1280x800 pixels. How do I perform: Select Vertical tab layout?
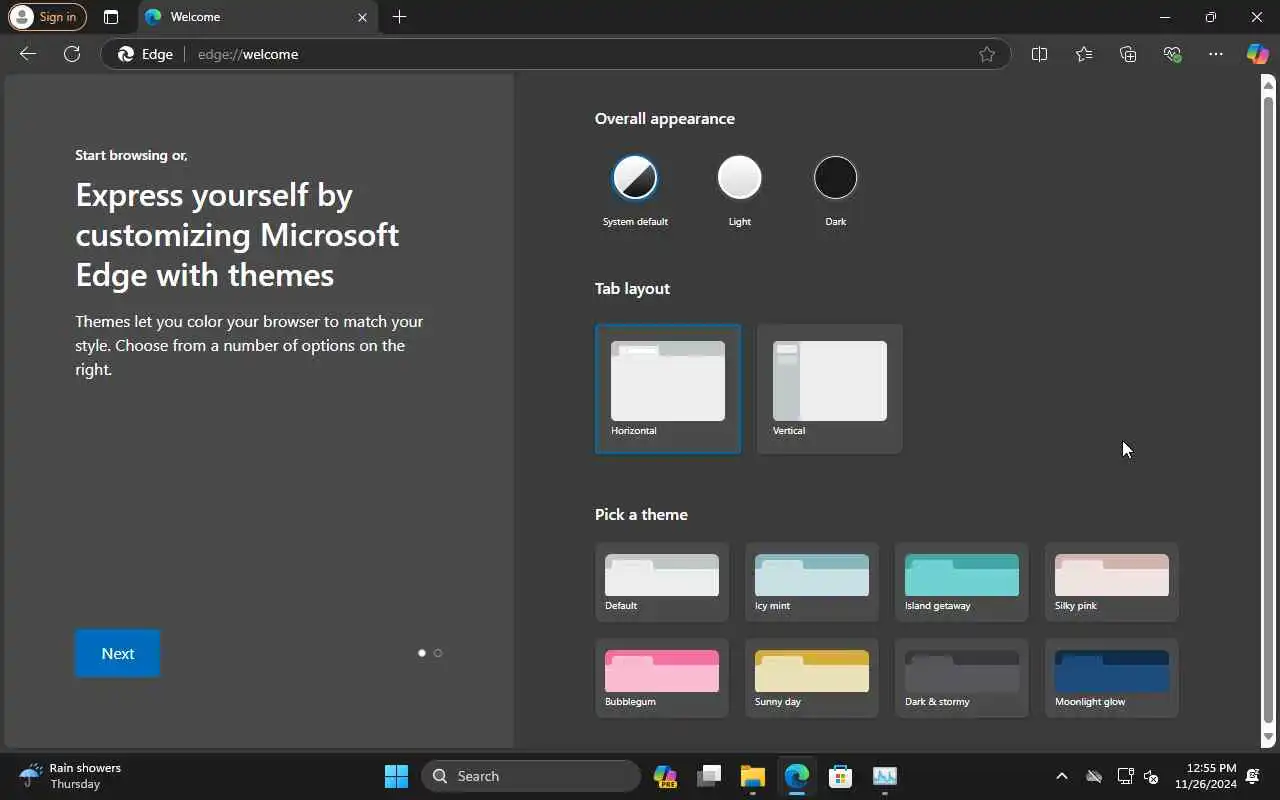830,389
